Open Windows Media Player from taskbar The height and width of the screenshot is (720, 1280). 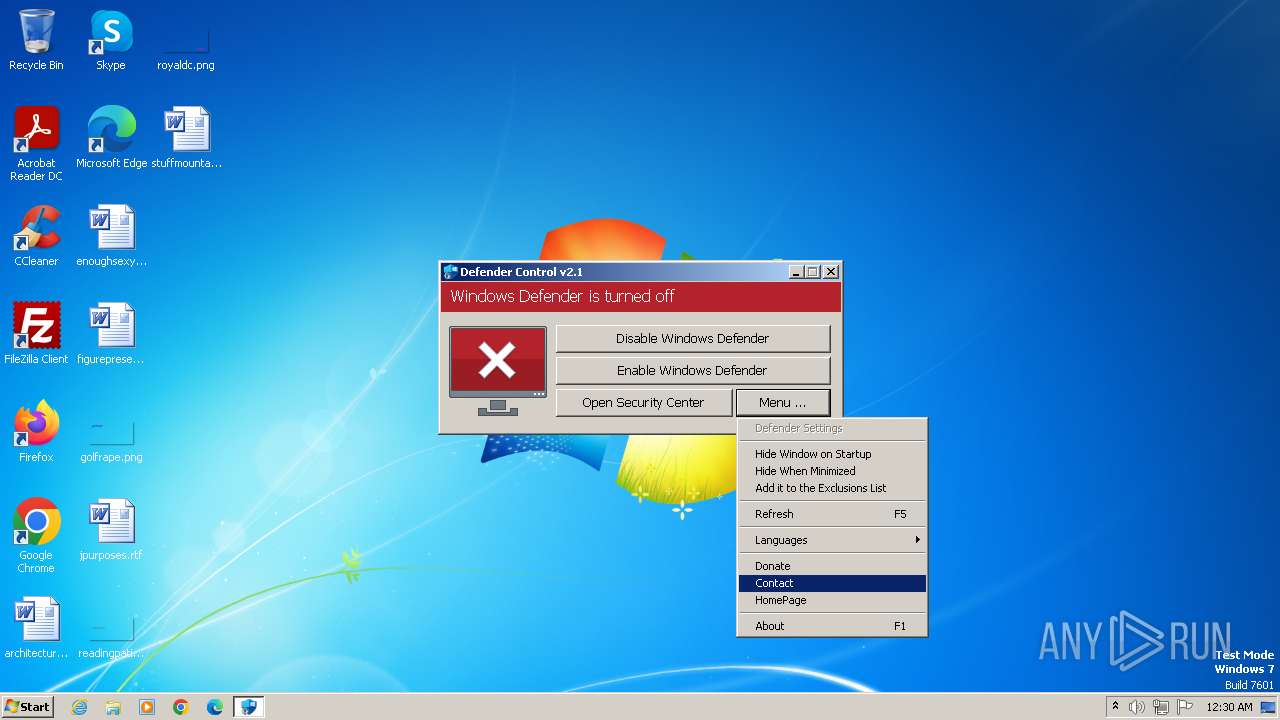pos(147,707)
